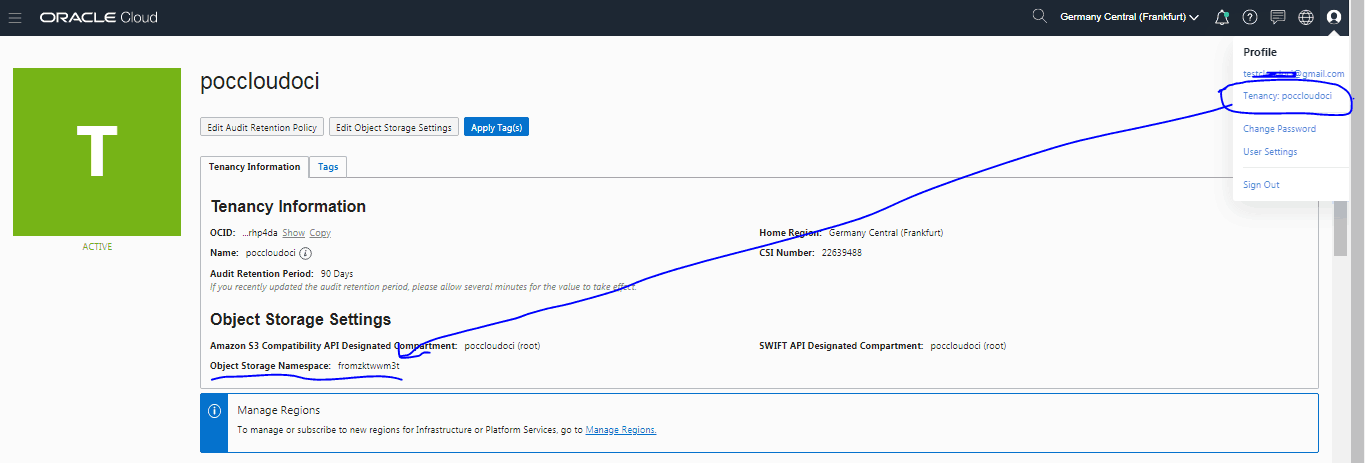Switch to the Tenancy Information tab
This screenshot has height=463, width=1365.
254,167
